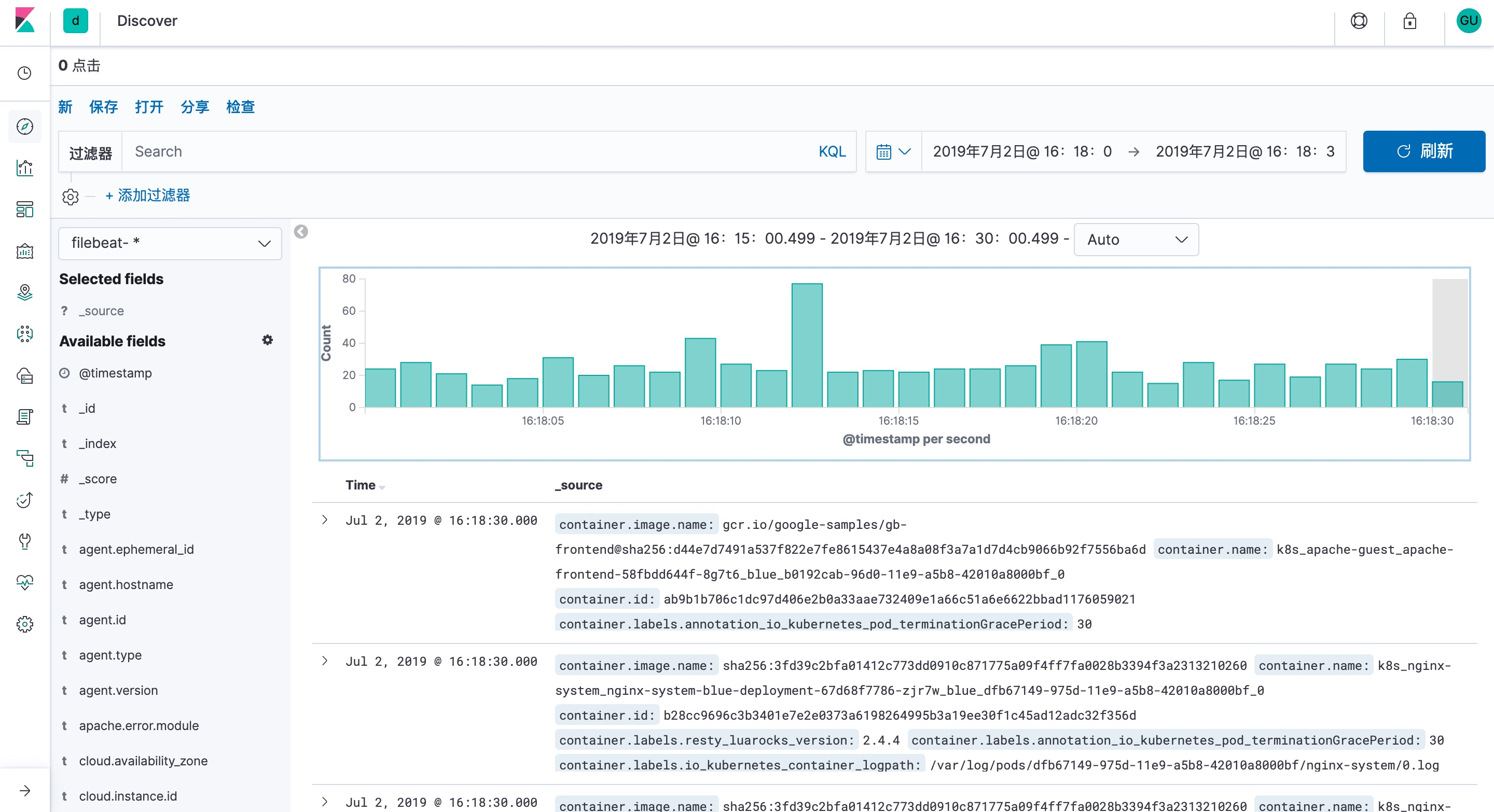The width and height of the screenshot is (1494, 812).
Task: Open the Discover compass icon in sidebar
Action: (24, 127)
